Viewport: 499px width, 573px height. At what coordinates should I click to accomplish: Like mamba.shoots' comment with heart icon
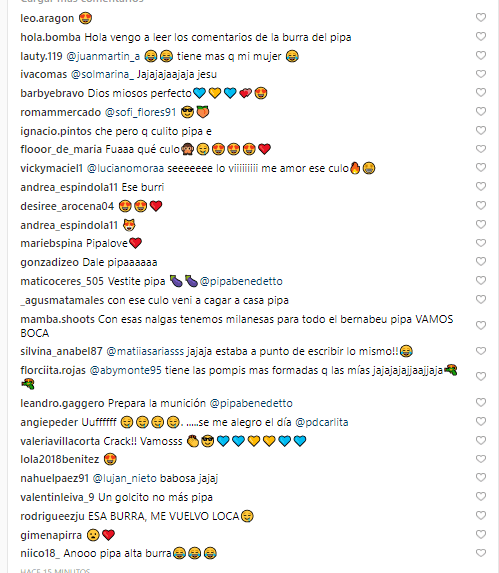(481, 325)
